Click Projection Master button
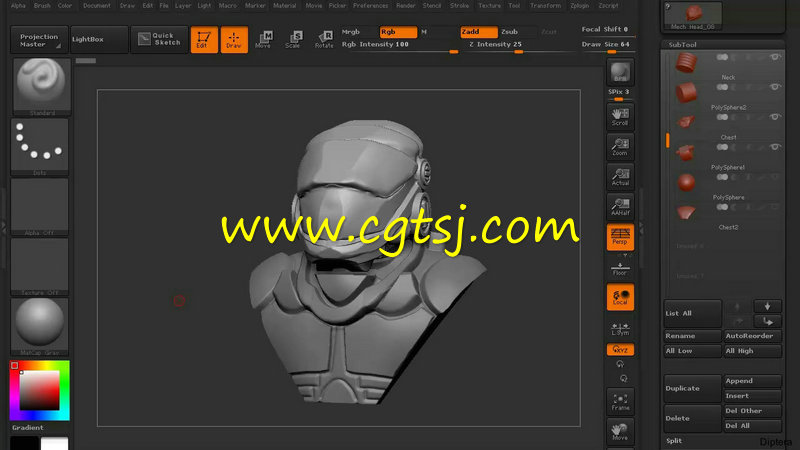Viewport: 800px width, 450px height. coord(39,40)
